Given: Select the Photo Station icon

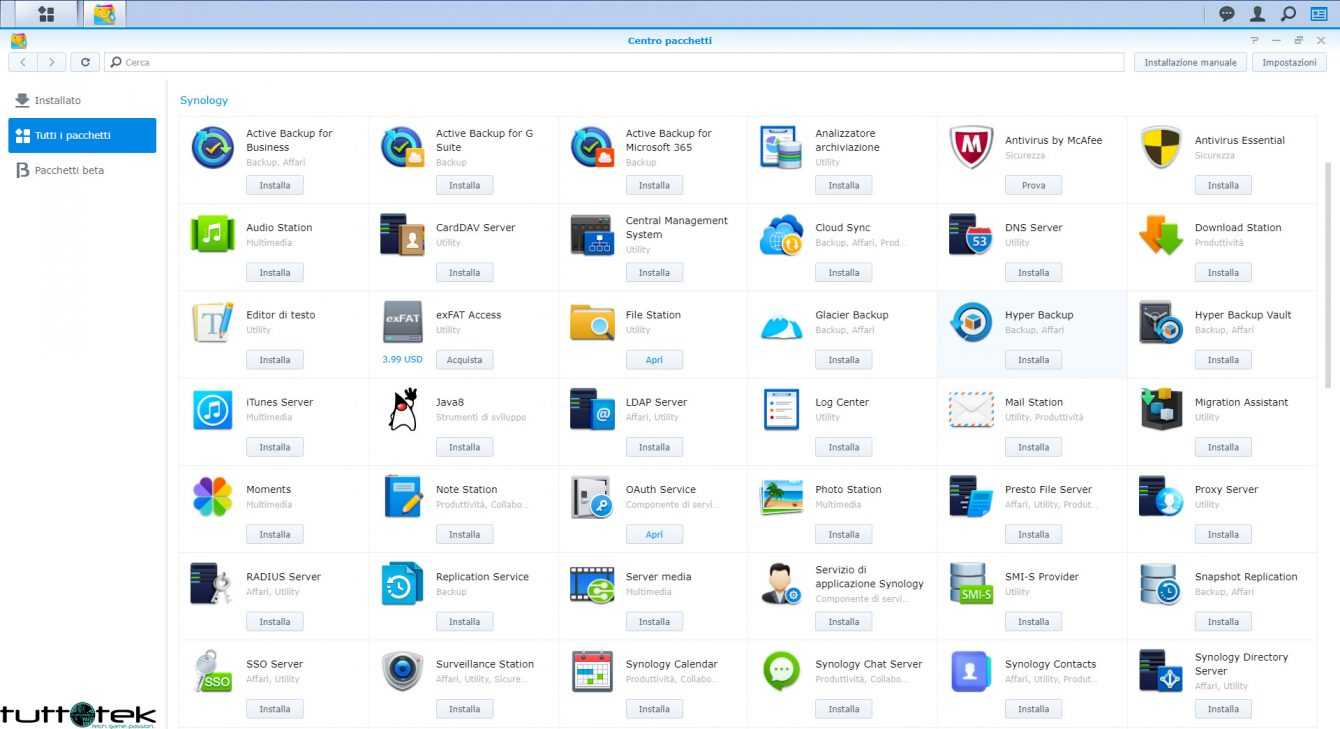Looking at the screenshot, I should point(781,497).
